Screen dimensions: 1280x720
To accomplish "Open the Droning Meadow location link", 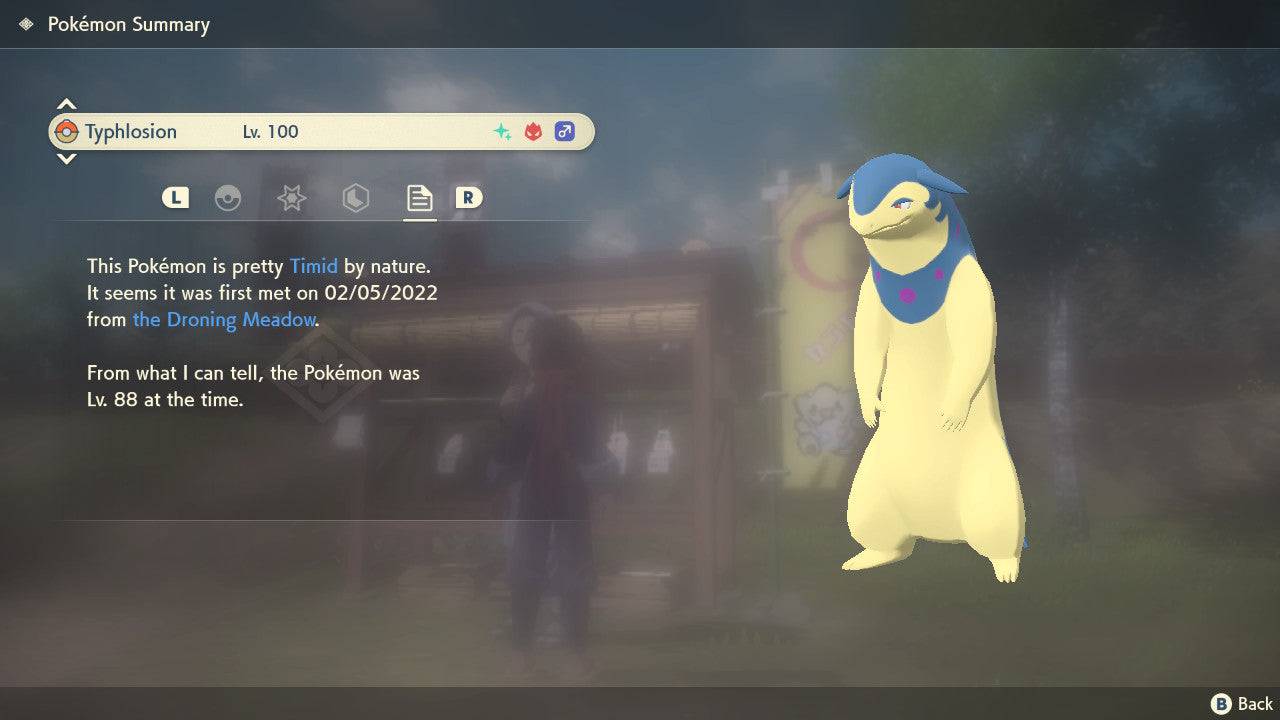I will click(x=223, y=319).
